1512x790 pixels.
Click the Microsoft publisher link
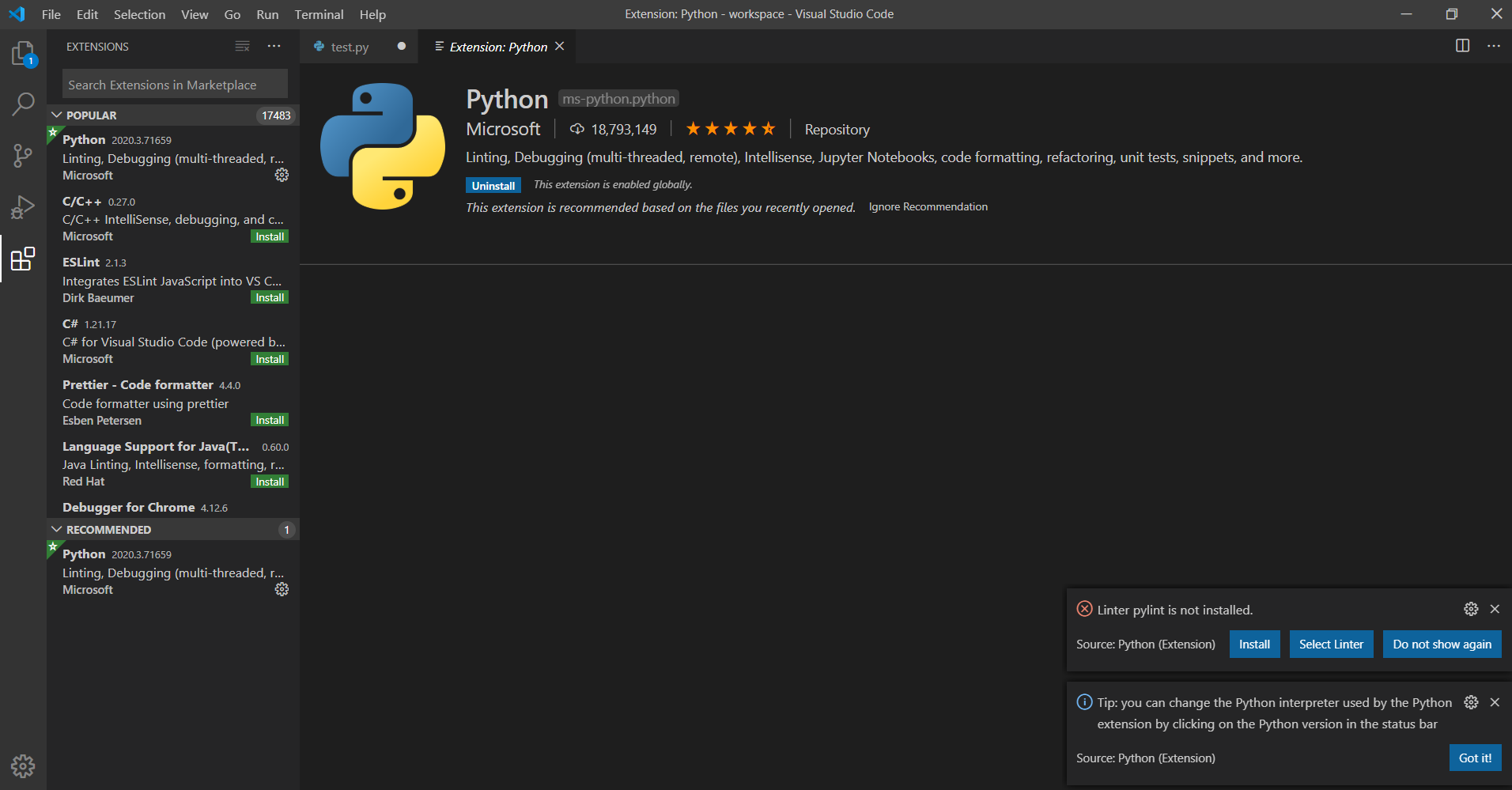(503, 129)
